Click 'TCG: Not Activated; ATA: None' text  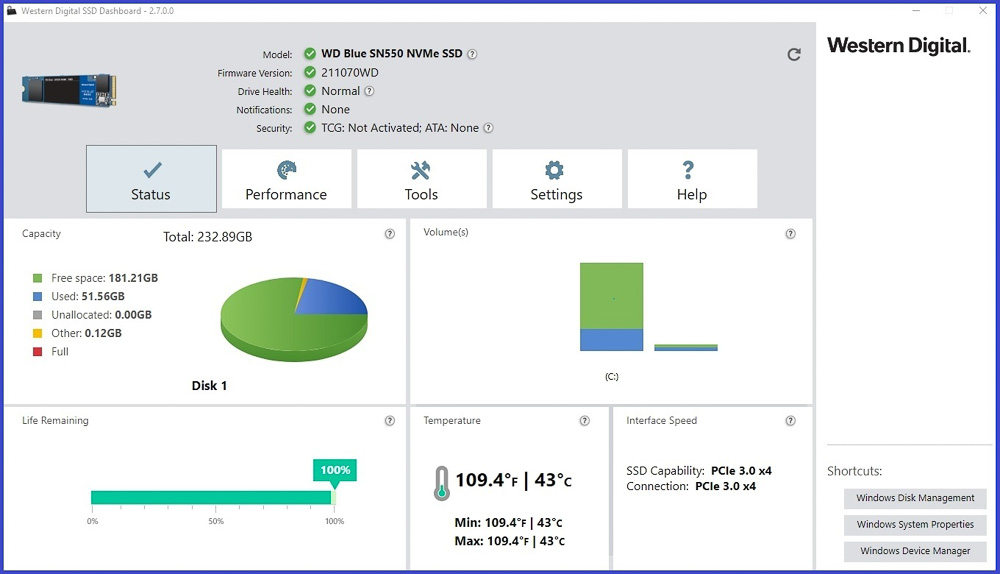(400, 128)
